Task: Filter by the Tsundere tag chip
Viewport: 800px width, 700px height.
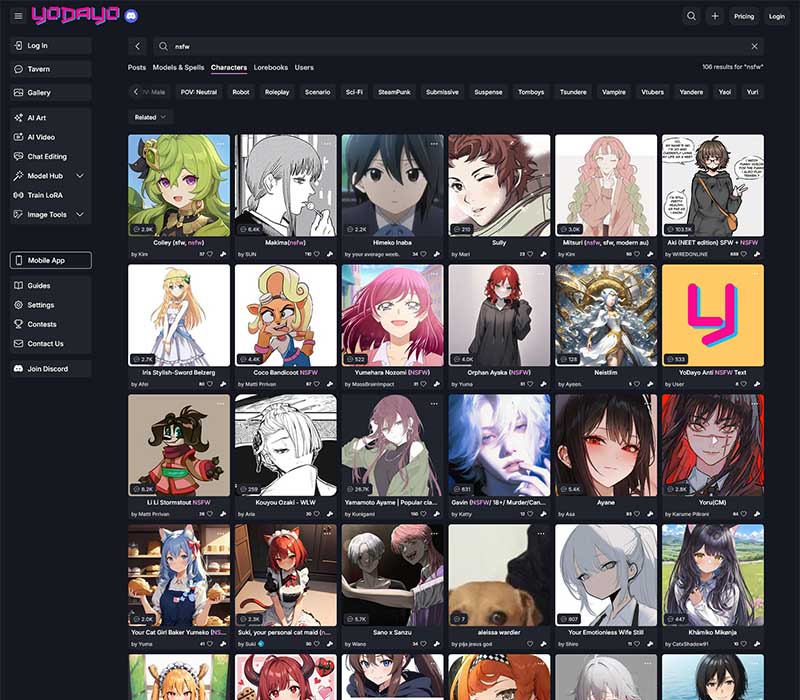Action: [573, 92]
